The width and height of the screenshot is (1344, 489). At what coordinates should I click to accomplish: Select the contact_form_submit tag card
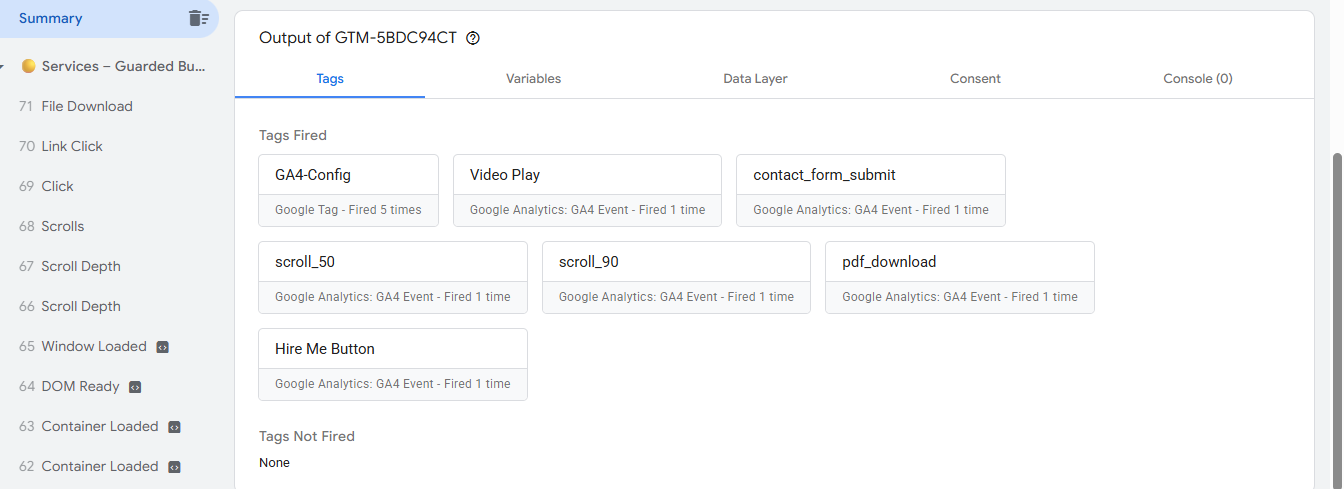870,190
